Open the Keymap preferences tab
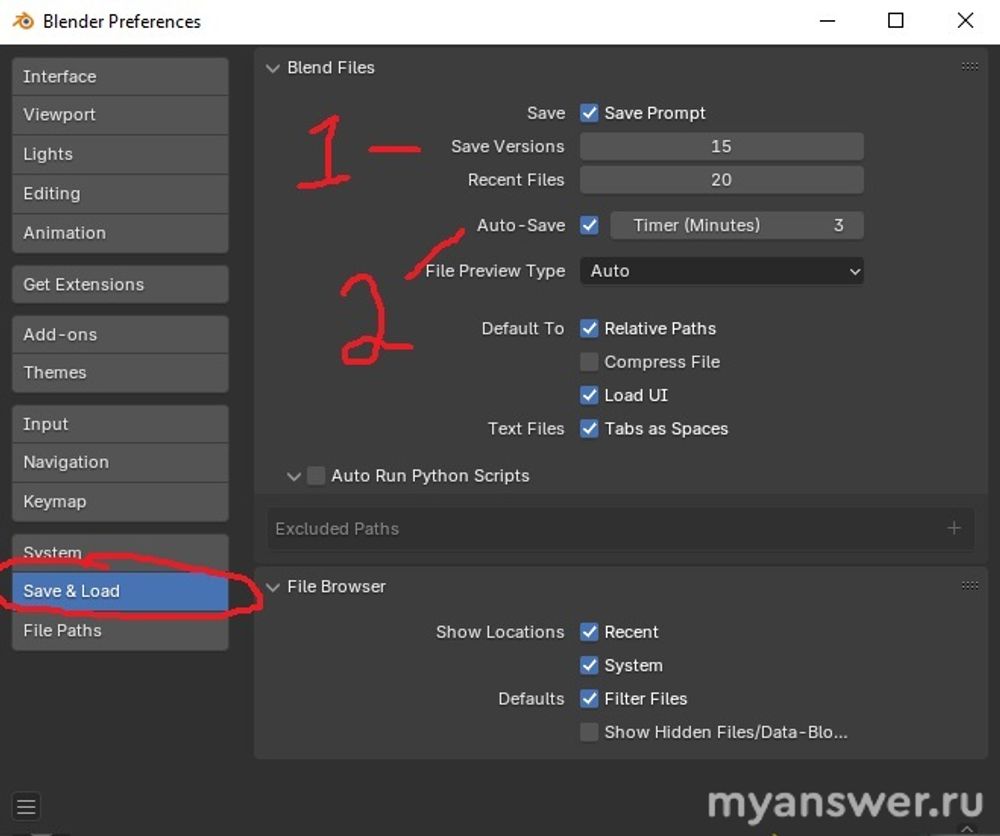The image size is (1000, 836). 120,501
